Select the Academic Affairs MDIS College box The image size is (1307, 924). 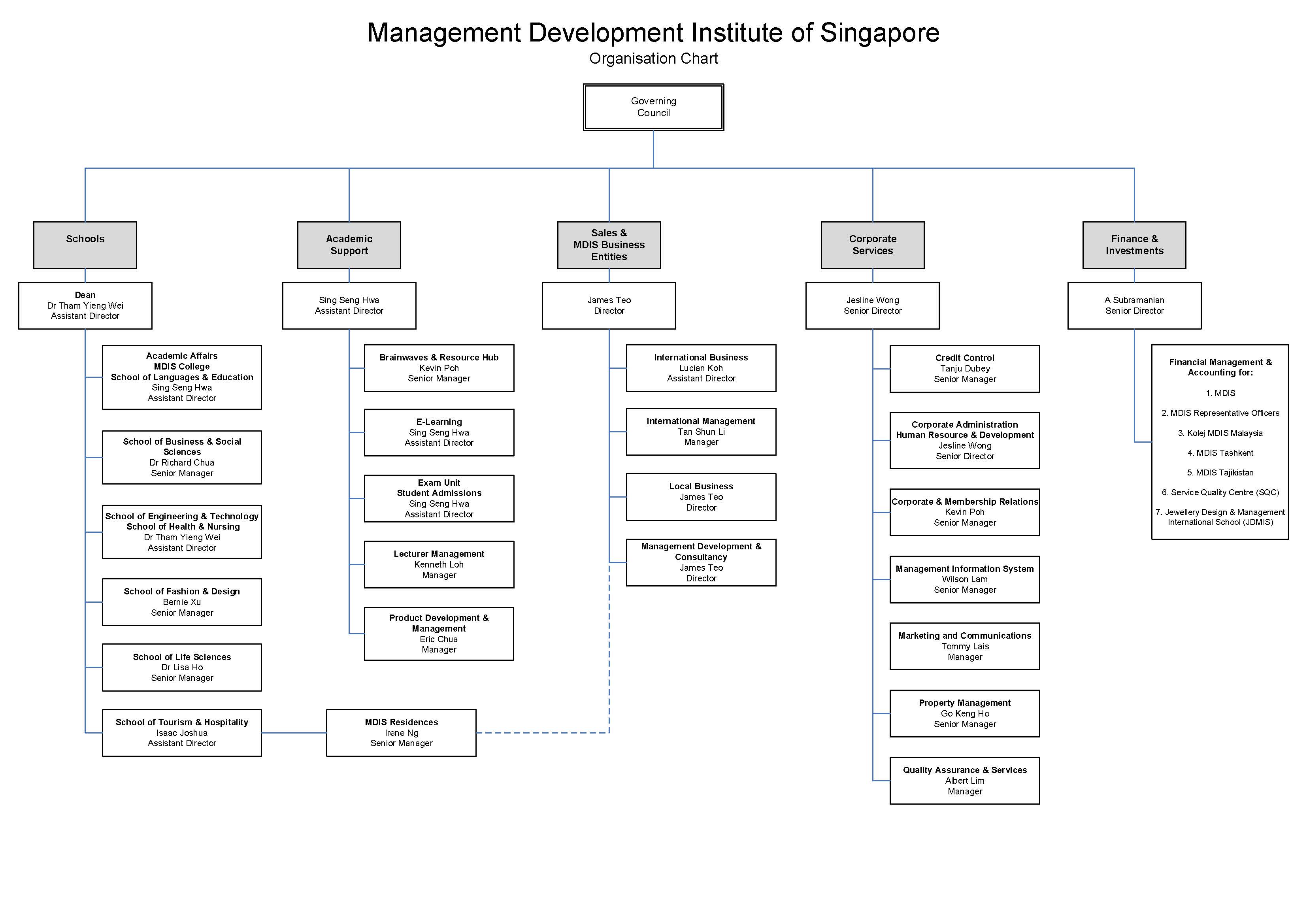click(182, 377)
